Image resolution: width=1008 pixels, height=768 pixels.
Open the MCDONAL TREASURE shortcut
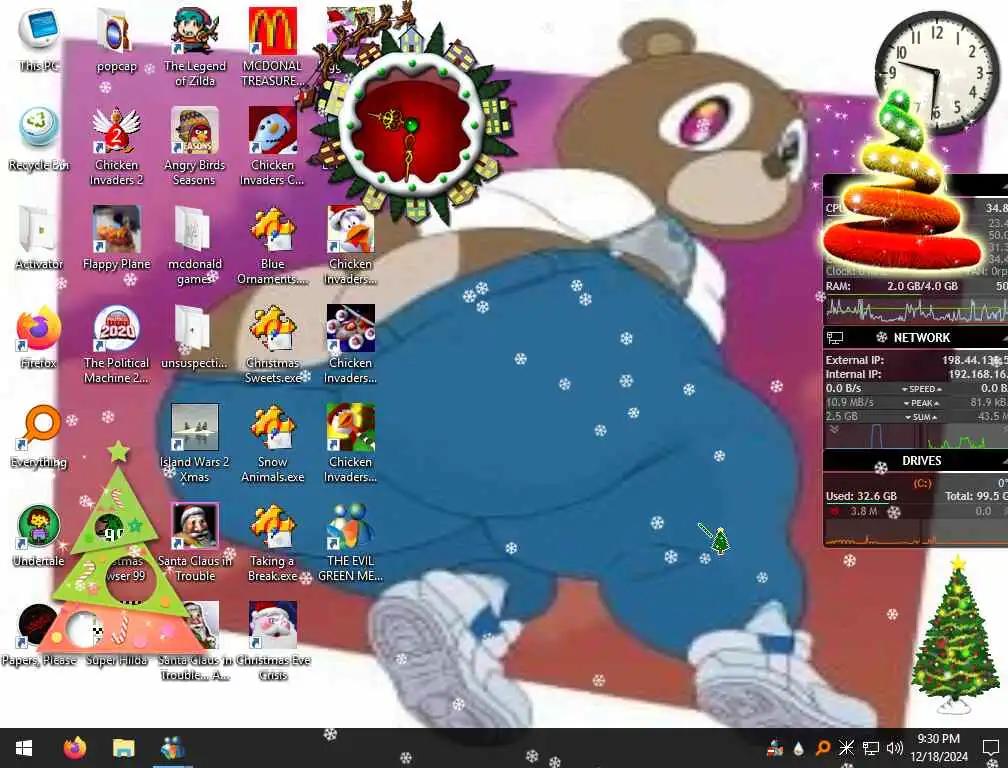(x=273, y=48)
